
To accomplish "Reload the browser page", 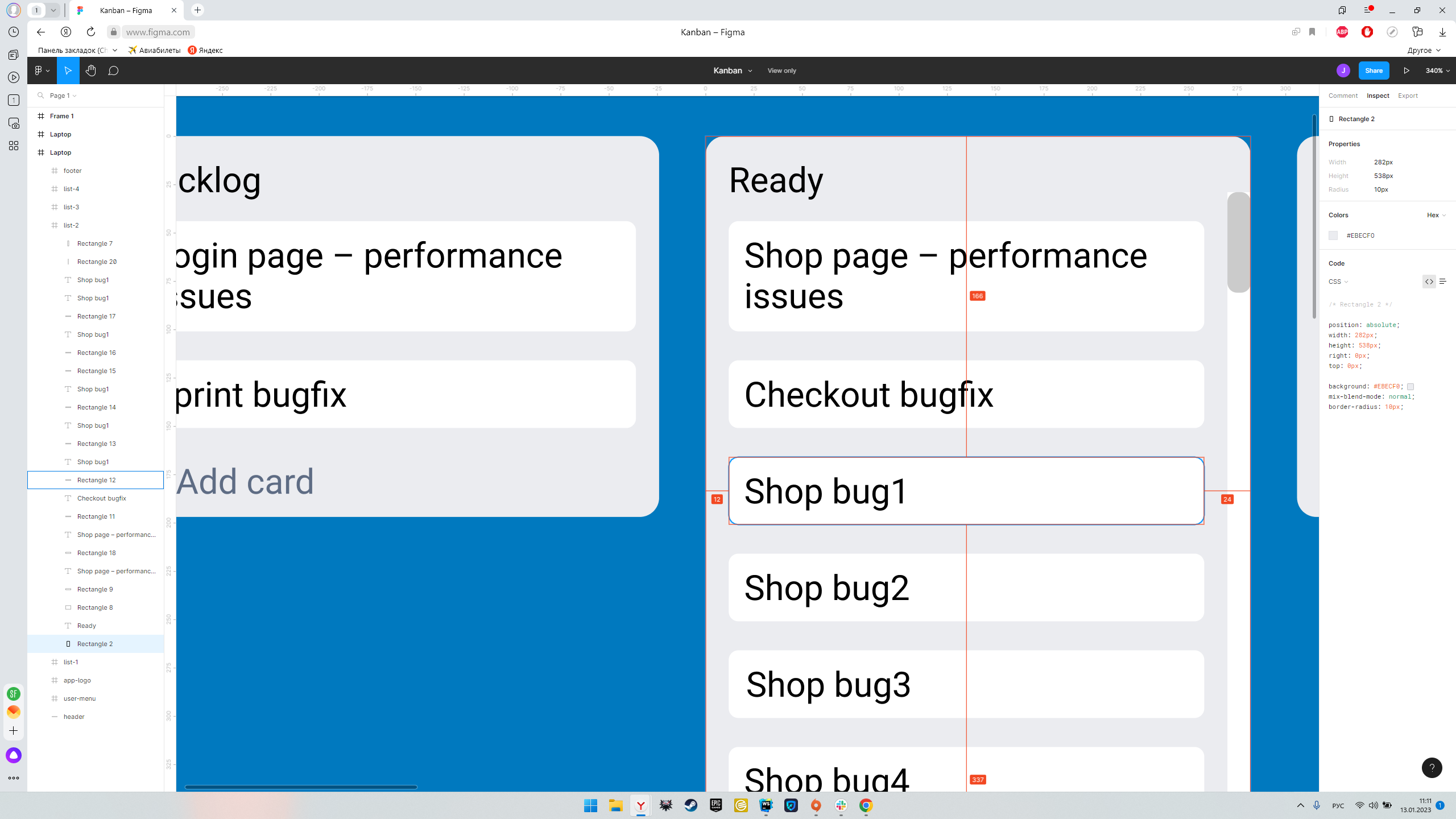I will [x=90, y=32].
